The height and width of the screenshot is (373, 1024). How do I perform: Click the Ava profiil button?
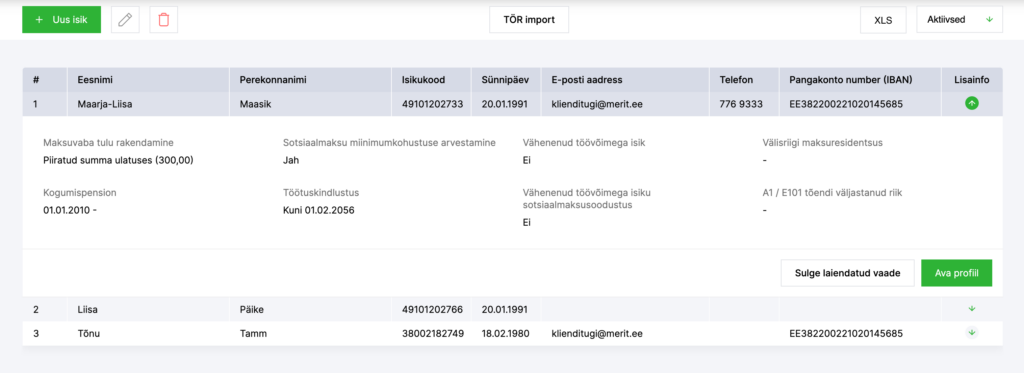(x=957, y=273)
